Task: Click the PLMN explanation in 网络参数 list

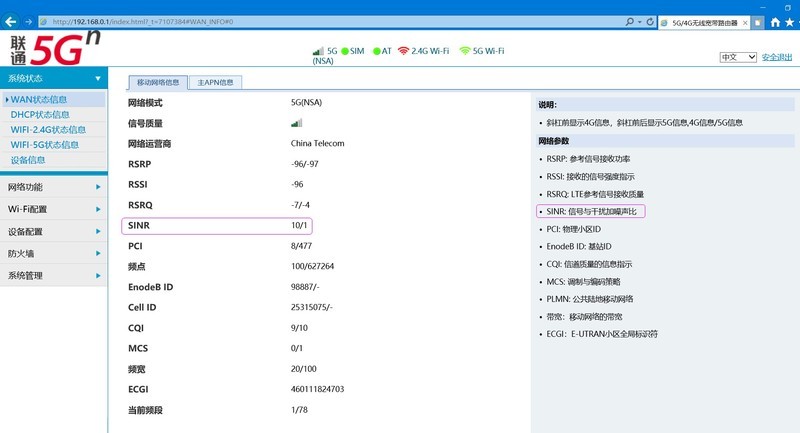Action: click(x=589, y=299)
